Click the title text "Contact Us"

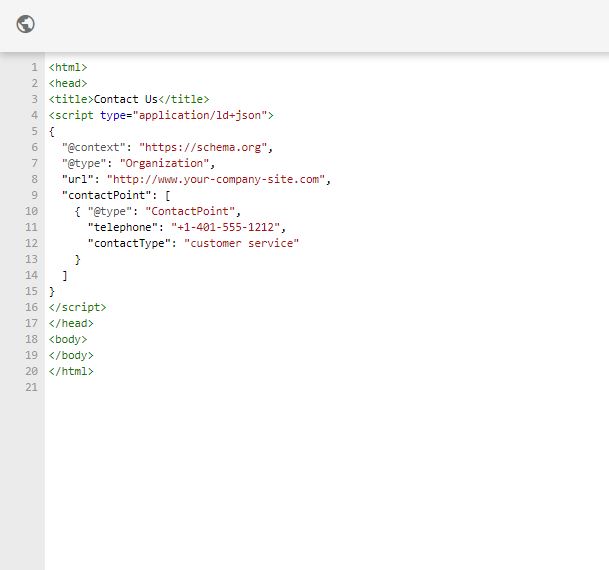(126, 99)
